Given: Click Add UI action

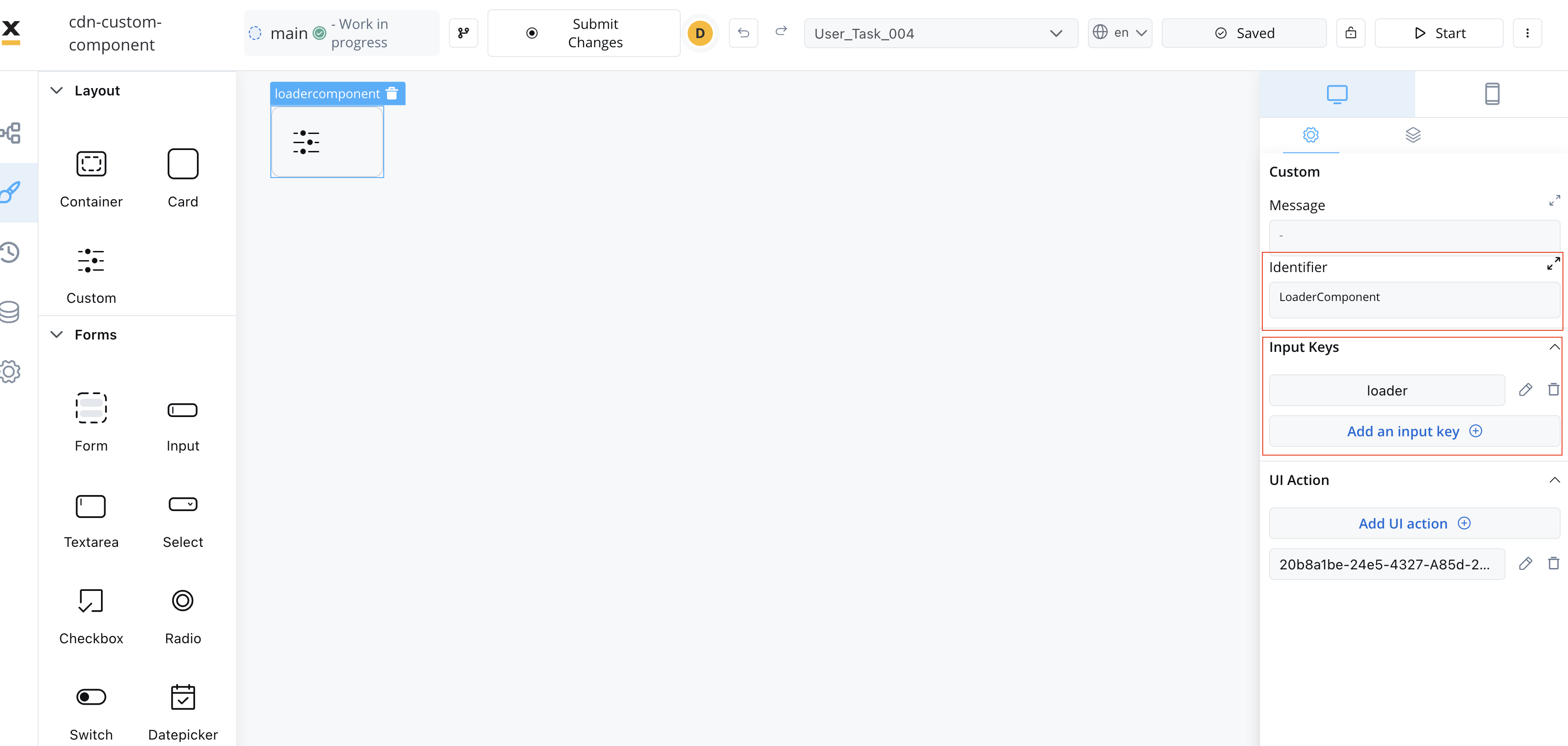Looking at the screenshot, I should click(1414, 523).
